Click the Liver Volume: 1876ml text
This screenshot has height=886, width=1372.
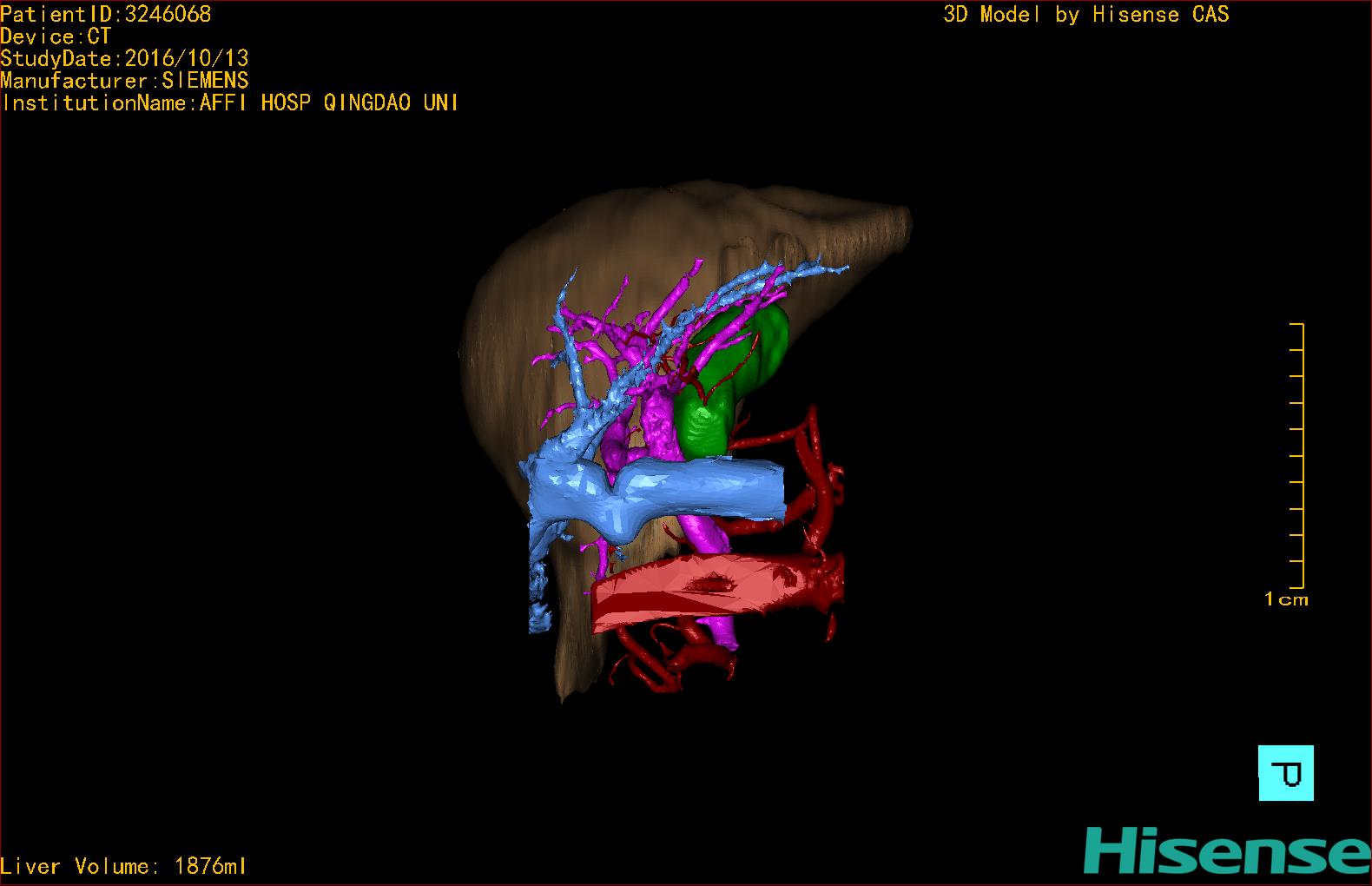(123, 866)
